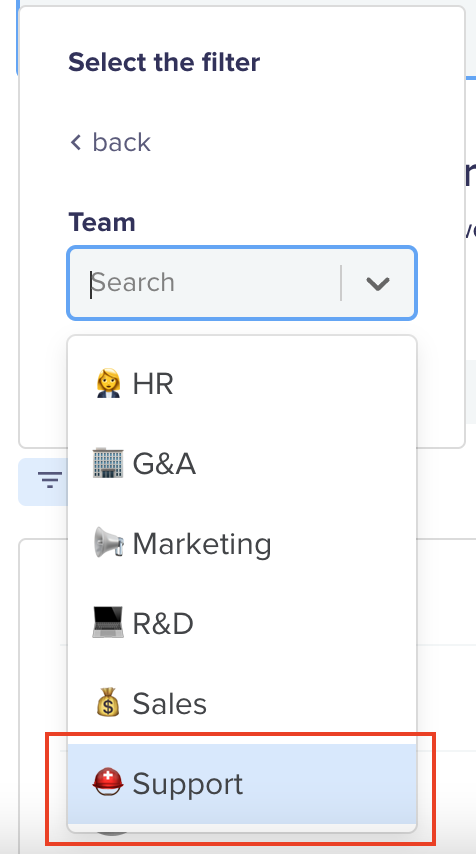Go back using the 'back' link
Viewport: 476px width, 854px height.
coord(111,143)
